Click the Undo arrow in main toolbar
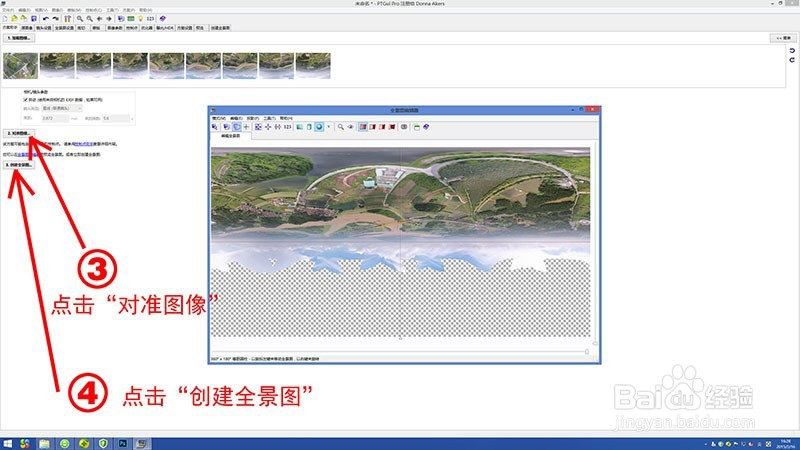800x450 pixels. pos(46,19)
